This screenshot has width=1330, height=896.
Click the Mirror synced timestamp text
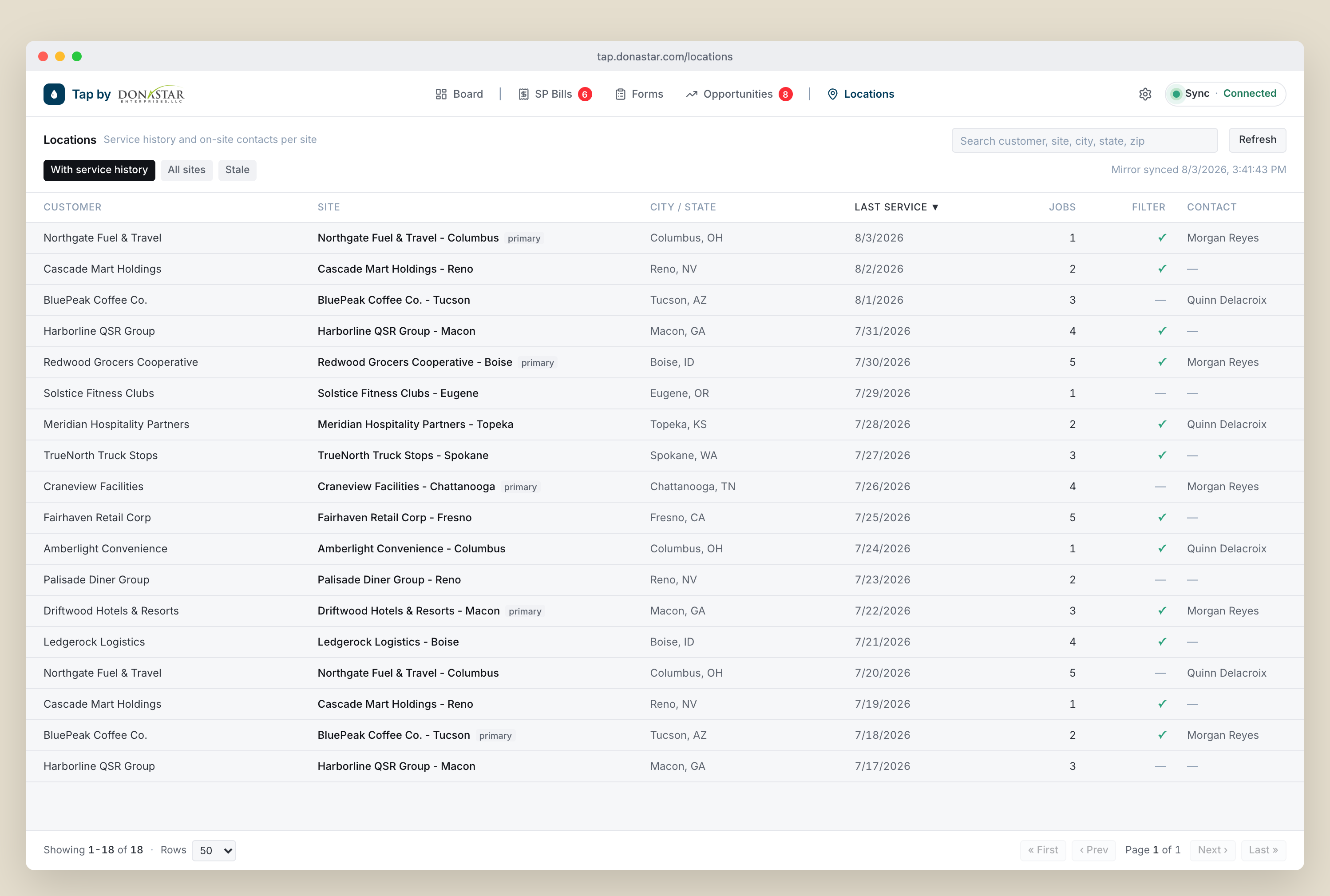click(x=1198, y=170)
